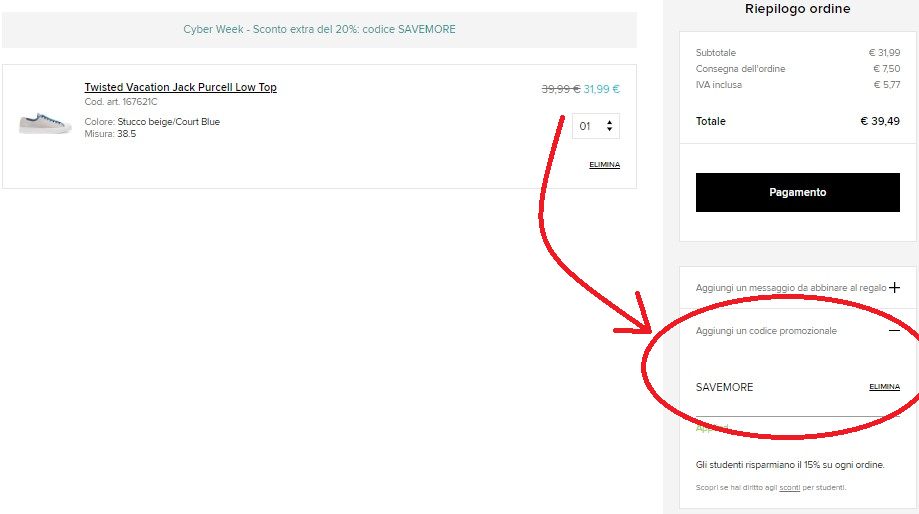Screen dimensions: 919x514
Task: Open Twisted Vacation Jack Purcell Low Top link
Action: (180, 88)
